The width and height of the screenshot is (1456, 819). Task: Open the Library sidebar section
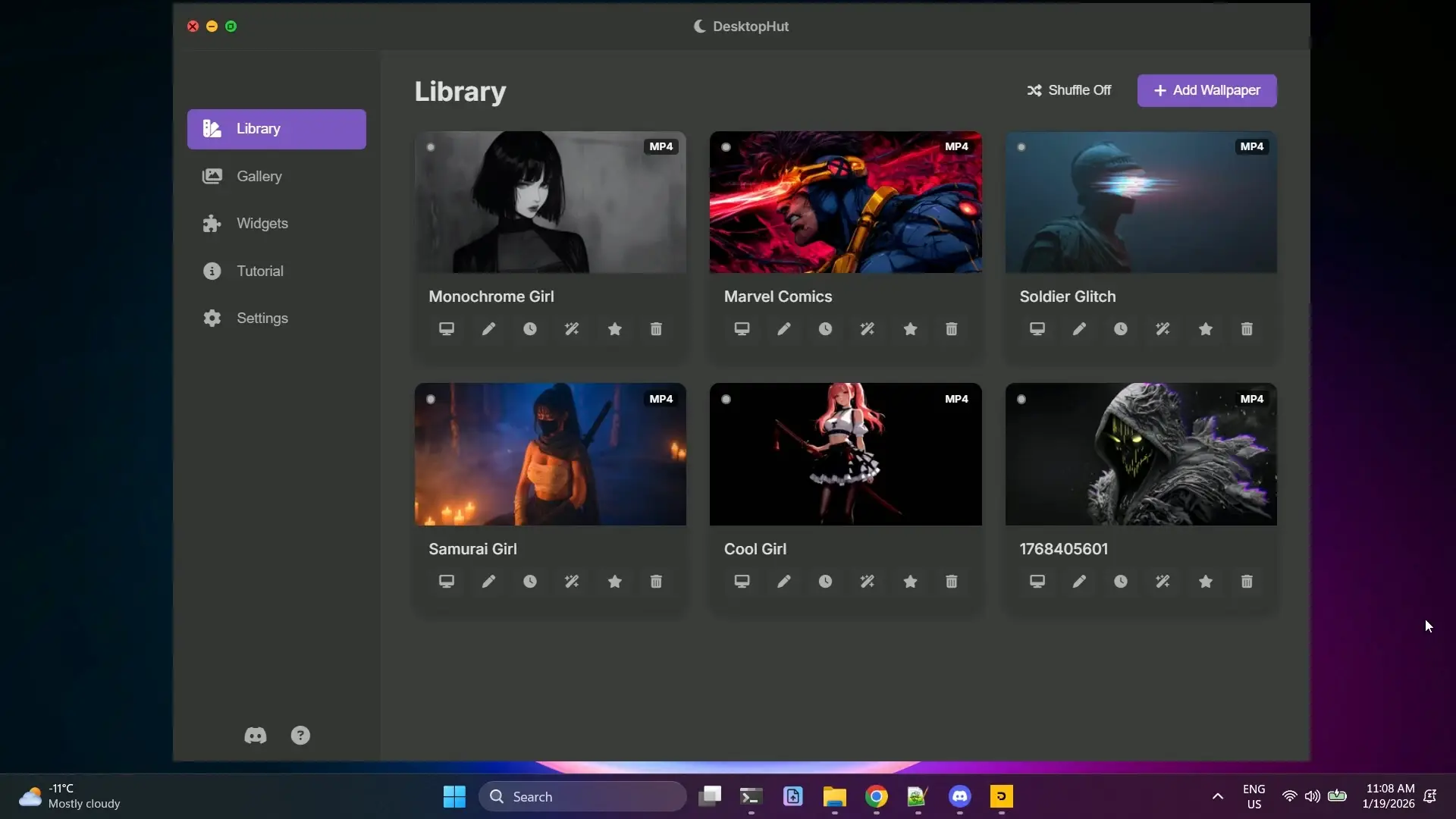coord(277,129)
